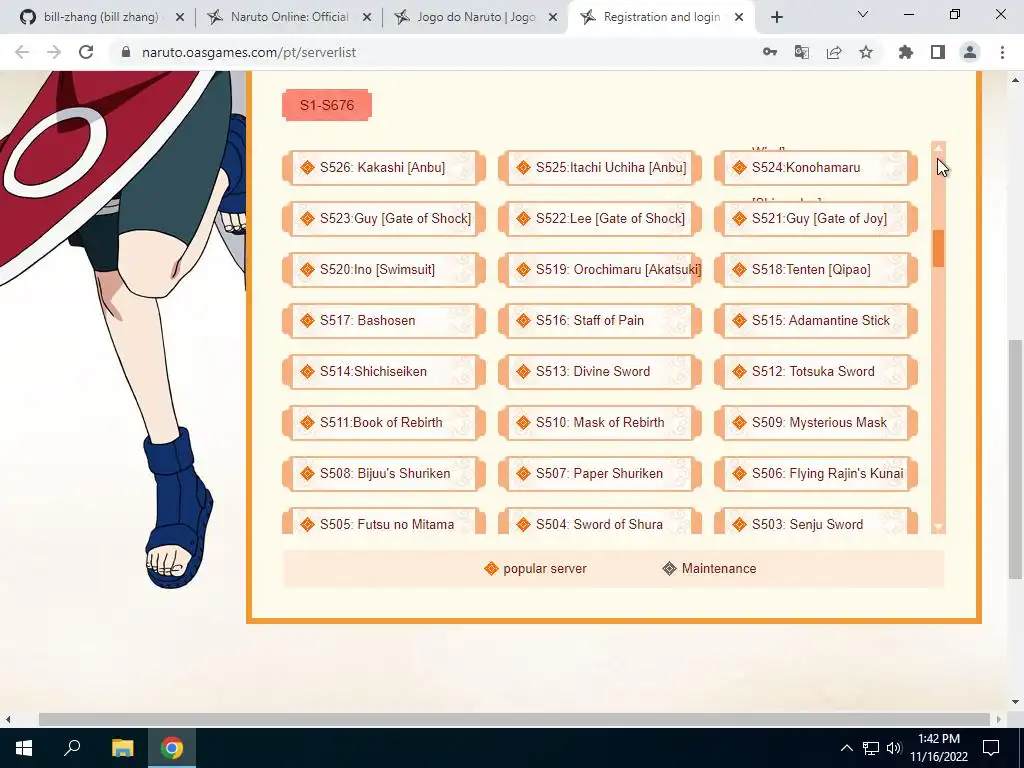Click the Google Translate icon
Viewport: 1024px width, 768px height.
[x=802, y=52]
